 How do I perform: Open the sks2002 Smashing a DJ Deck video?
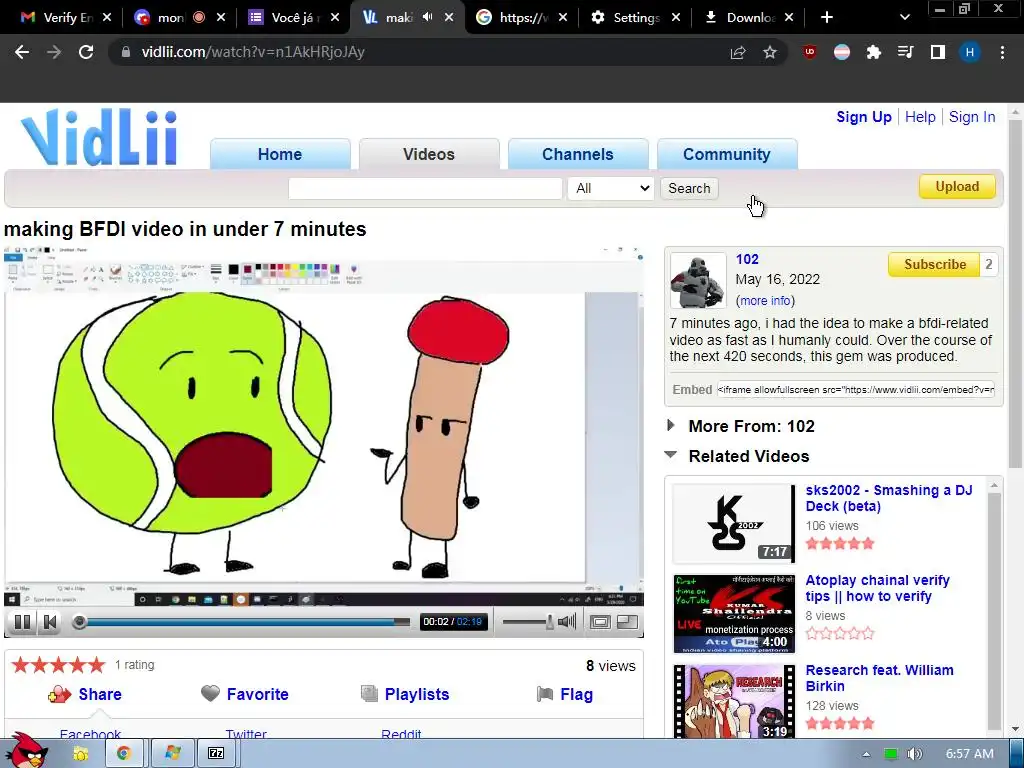point(888,498)
